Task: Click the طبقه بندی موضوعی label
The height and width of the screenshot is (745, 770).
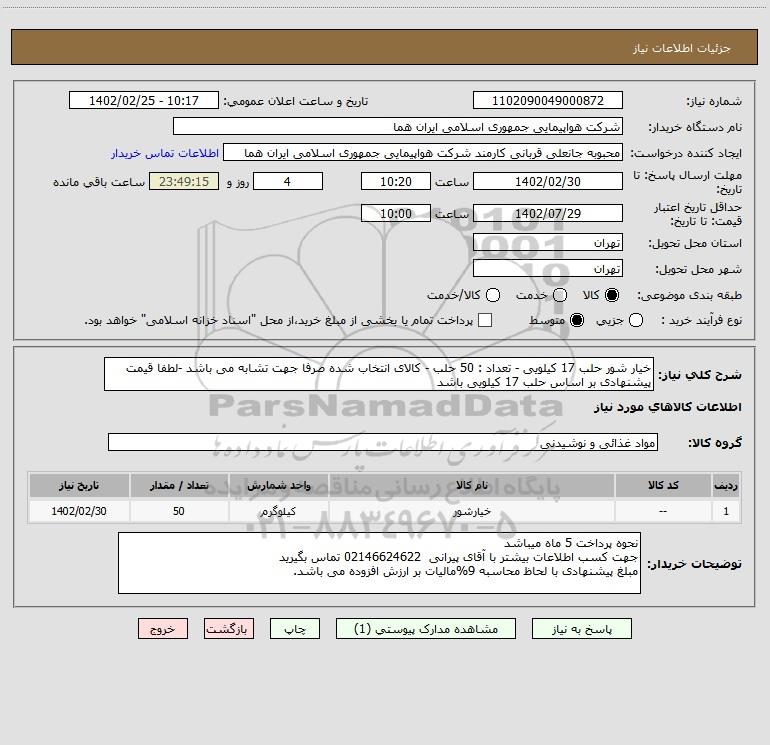Action: click(689, 295)
